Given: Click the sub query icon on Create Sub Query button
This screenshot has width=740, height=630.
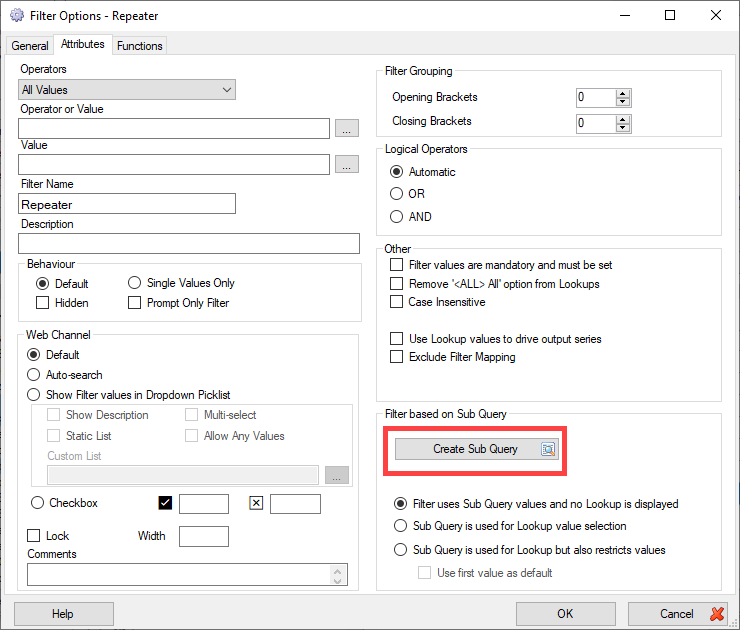Looking at the screenshot, I should click(x=547, y=449).
